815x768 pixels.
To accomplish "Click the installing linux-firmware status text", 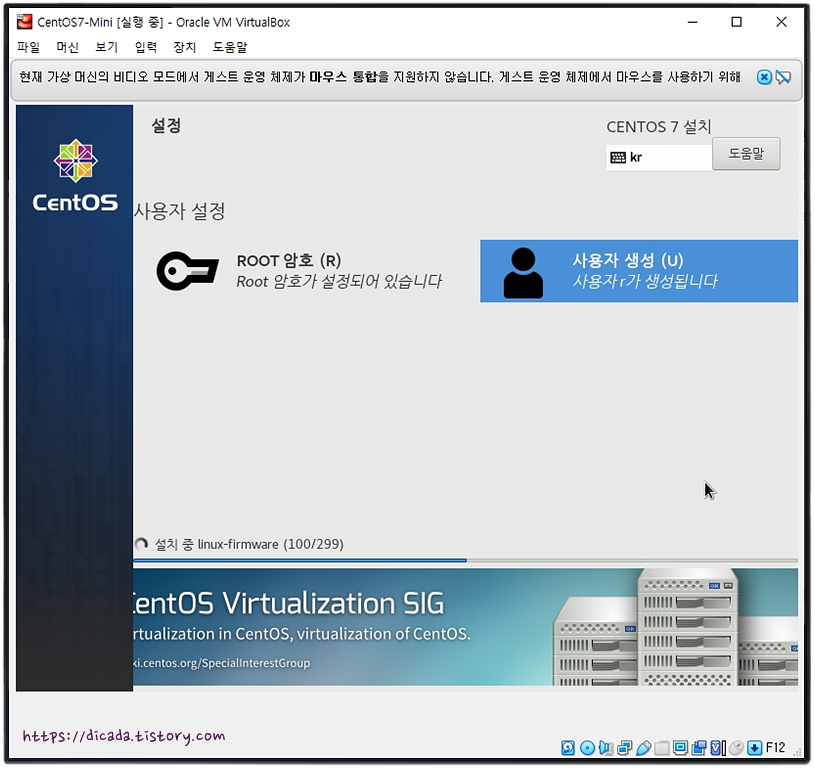I will [249, 544].
